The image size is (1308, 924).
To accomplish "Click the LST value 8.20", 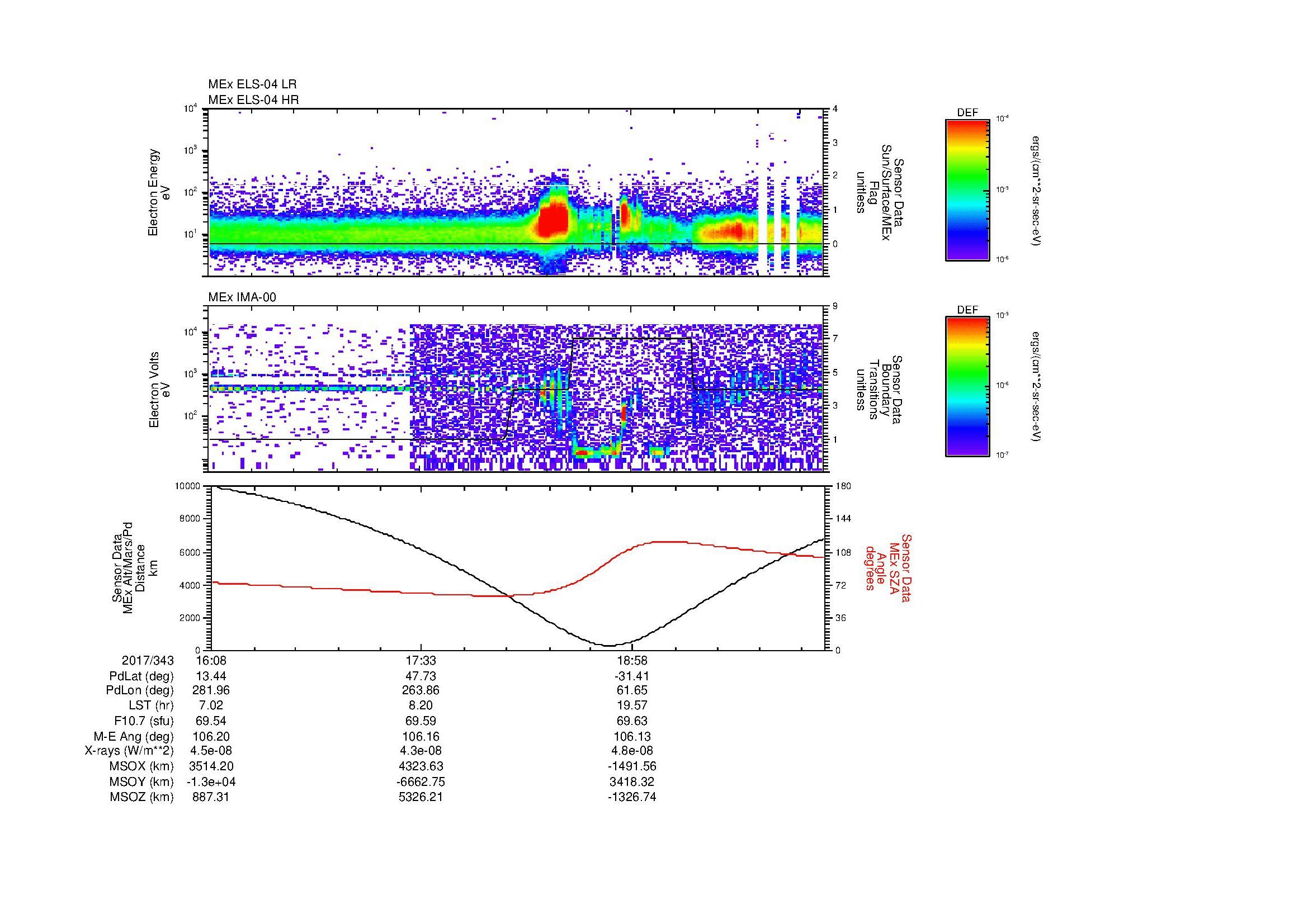I will [x=421, y=705].
